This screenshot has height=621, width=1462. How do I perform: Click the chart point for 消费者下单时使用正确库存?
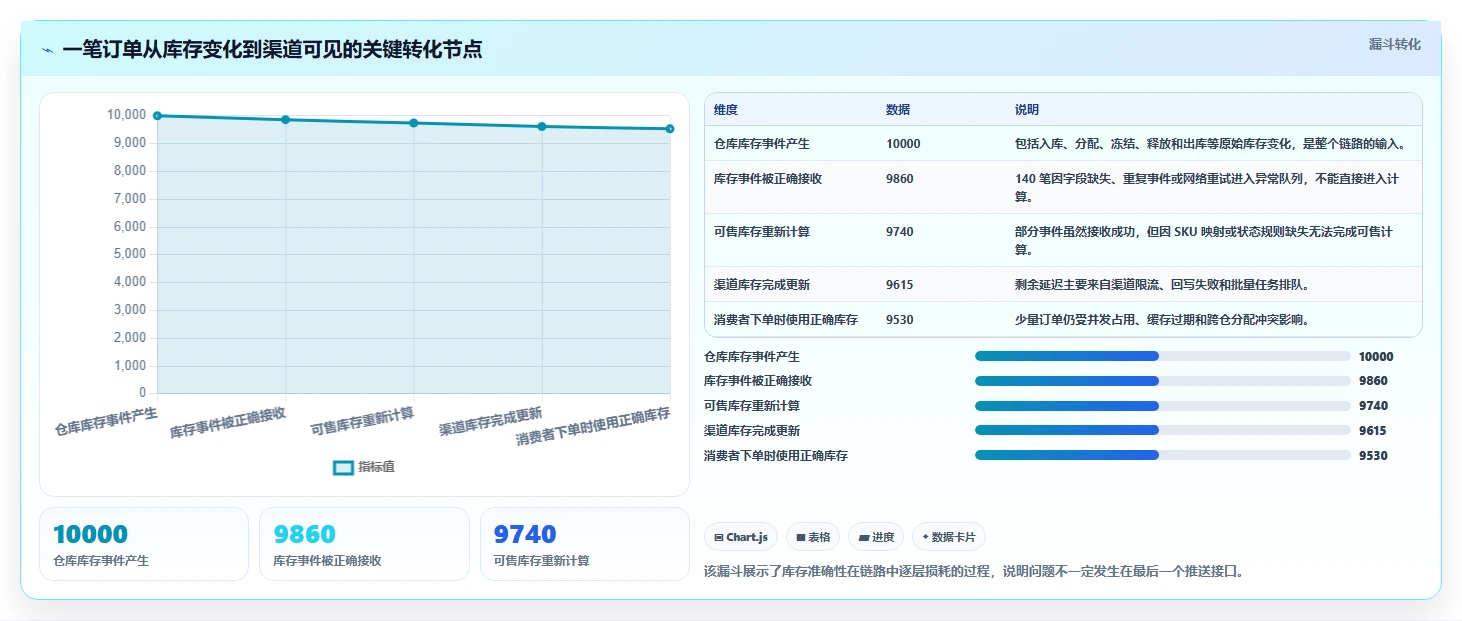tap(670, 129)
